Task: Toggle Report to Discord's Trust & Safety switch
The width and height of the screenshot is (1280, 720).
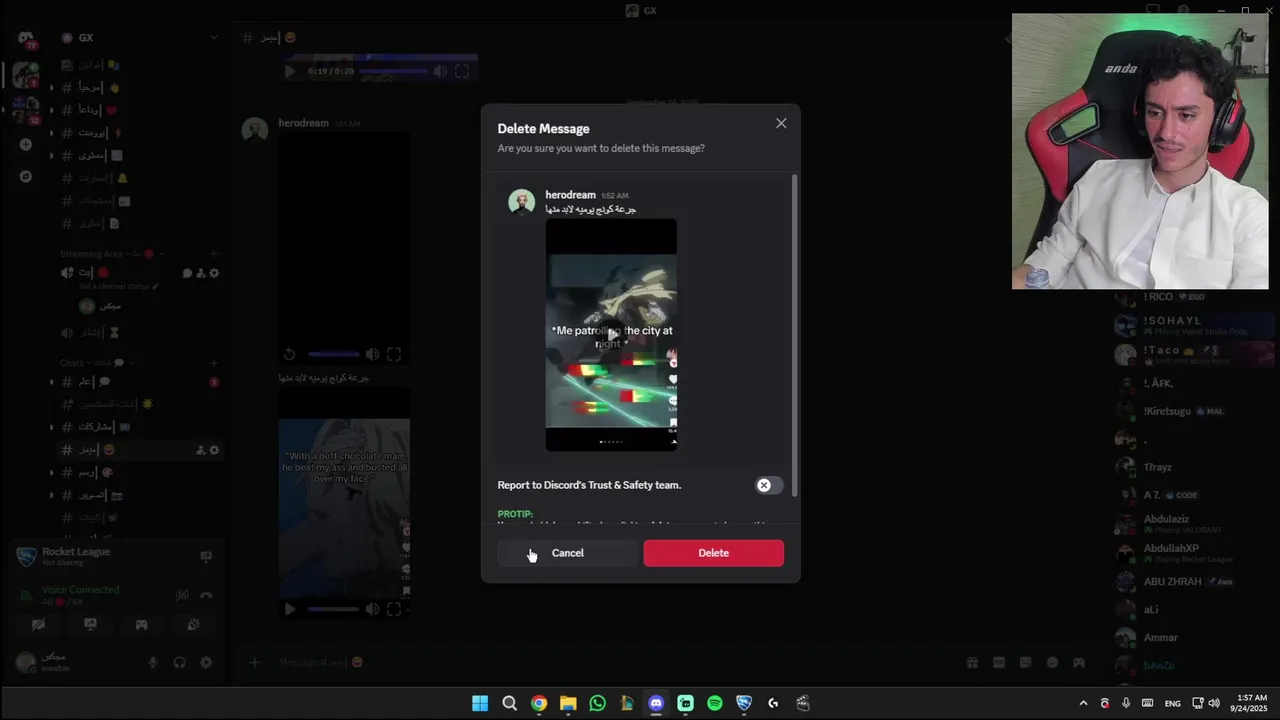Action: (x=769, y=485)
